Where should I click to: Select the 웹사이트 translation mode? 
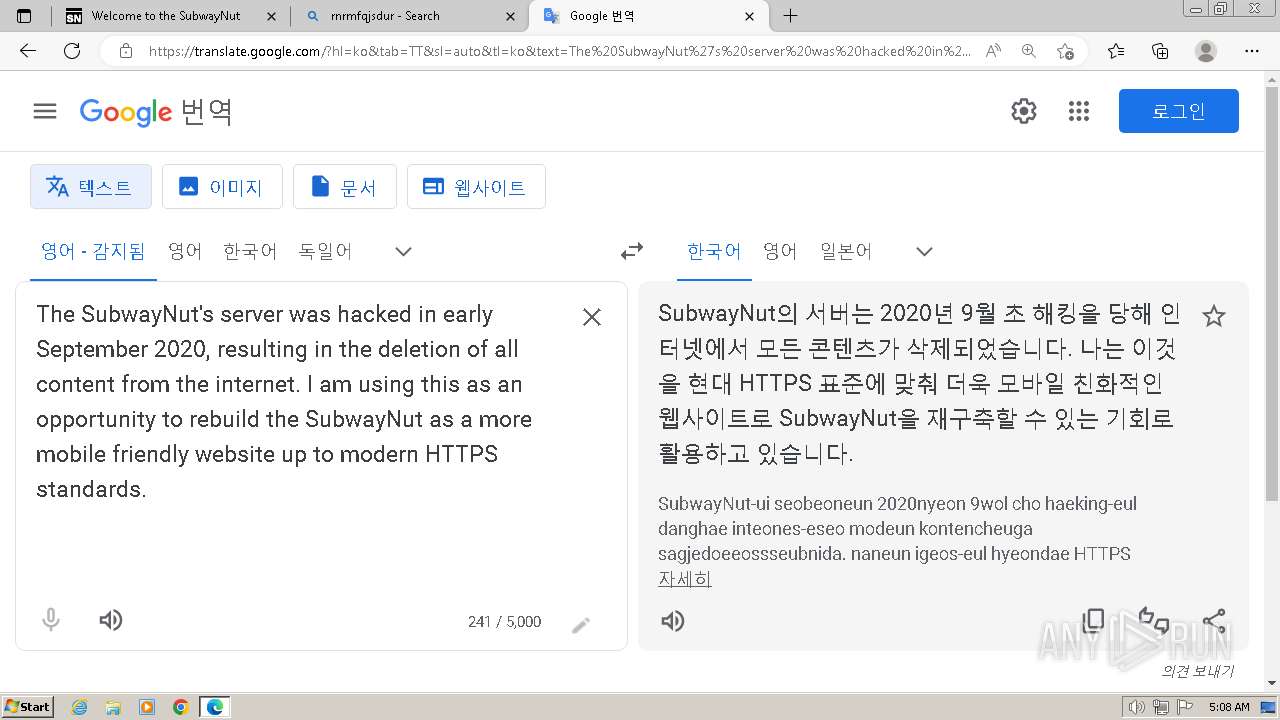[476, 187]
